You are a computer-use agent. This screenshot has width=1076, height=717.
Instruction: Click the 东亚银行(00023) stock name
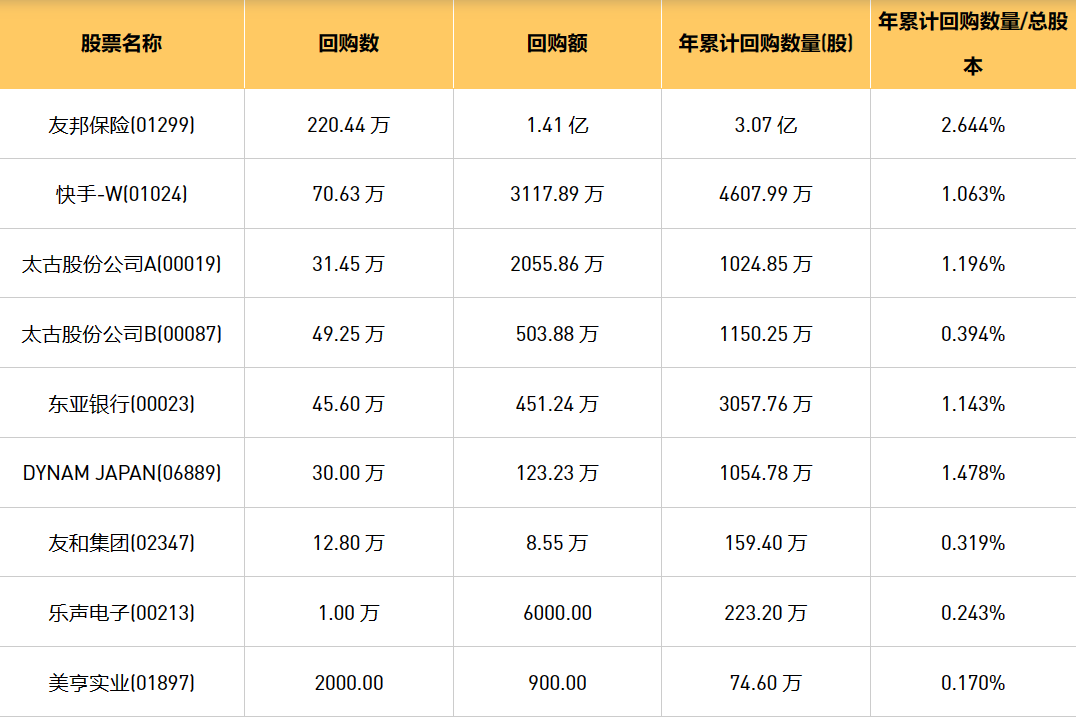[x=121, y=404]
